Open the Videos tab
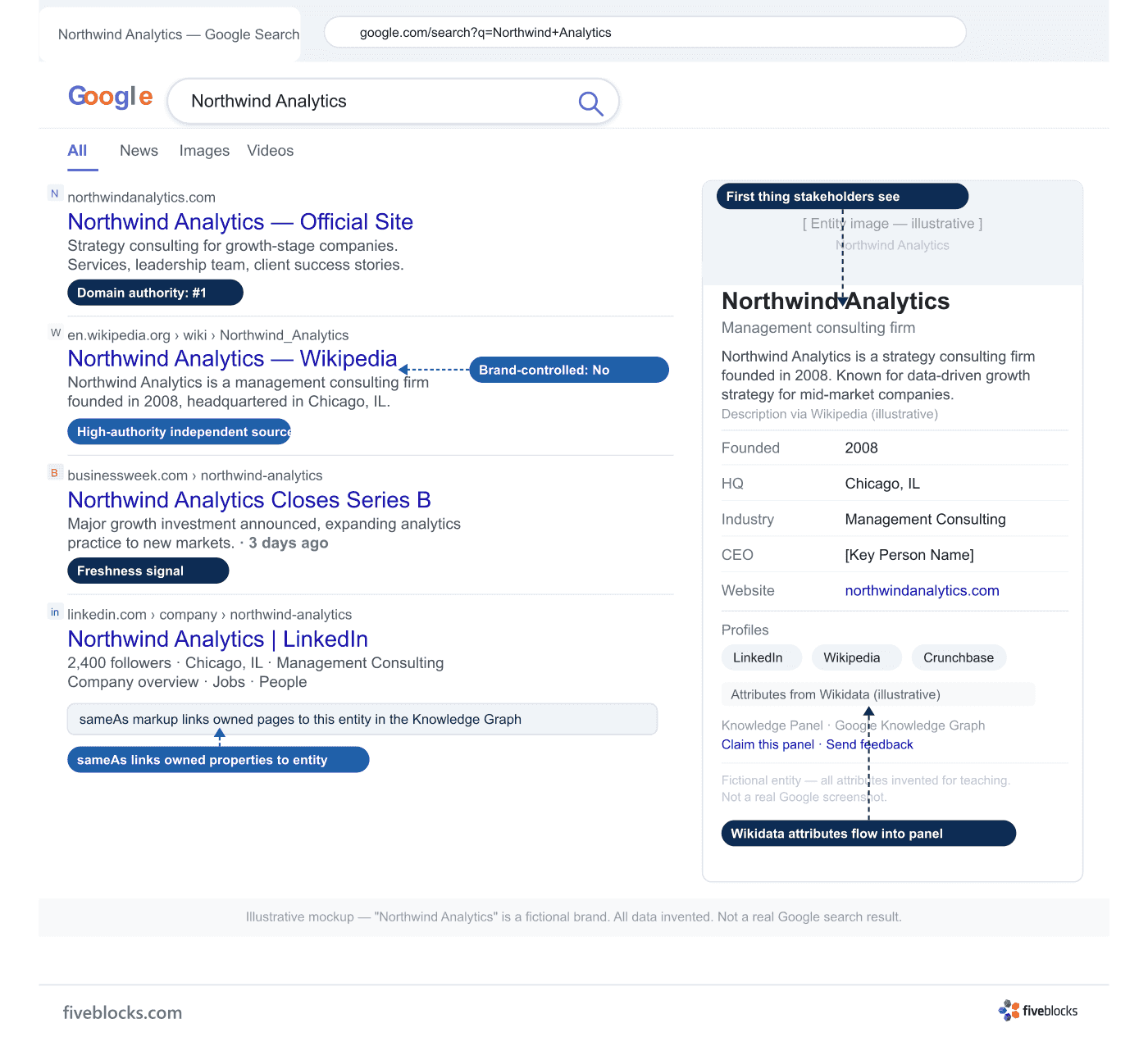This screenshot has height=1046, width=1148. click(x=270, y=151)
